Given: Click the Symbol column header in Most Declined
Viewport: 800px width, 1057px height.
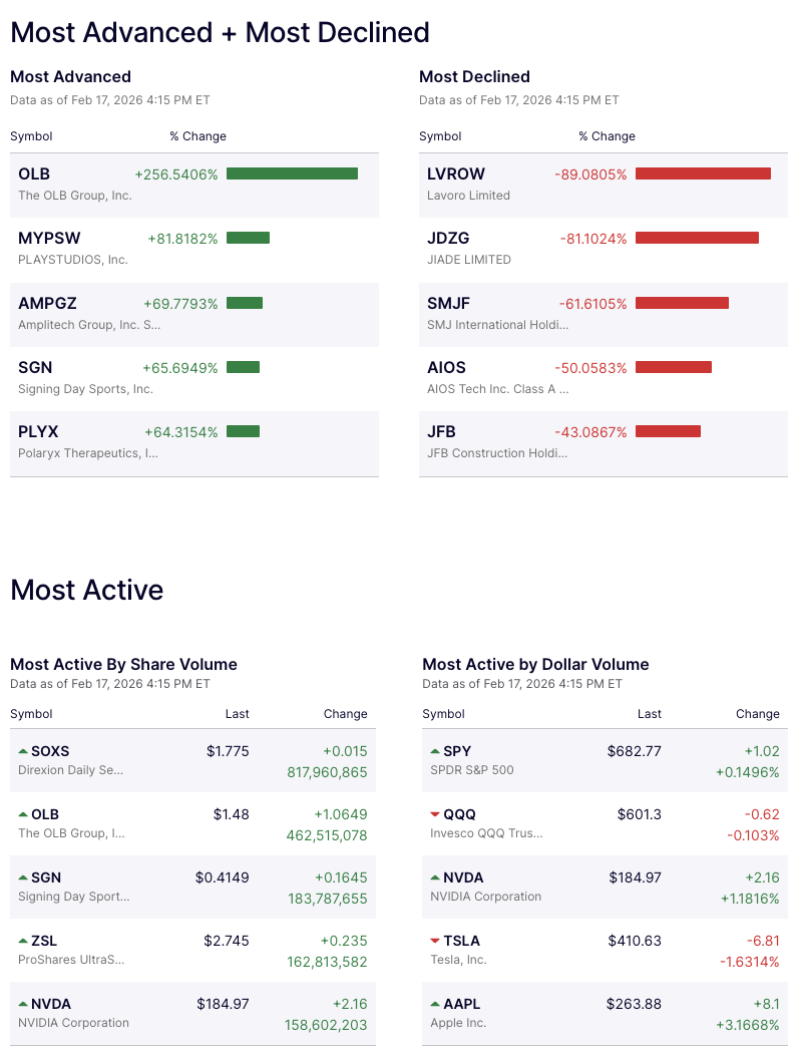Looking at the screenshot, I should coord(442,136).
